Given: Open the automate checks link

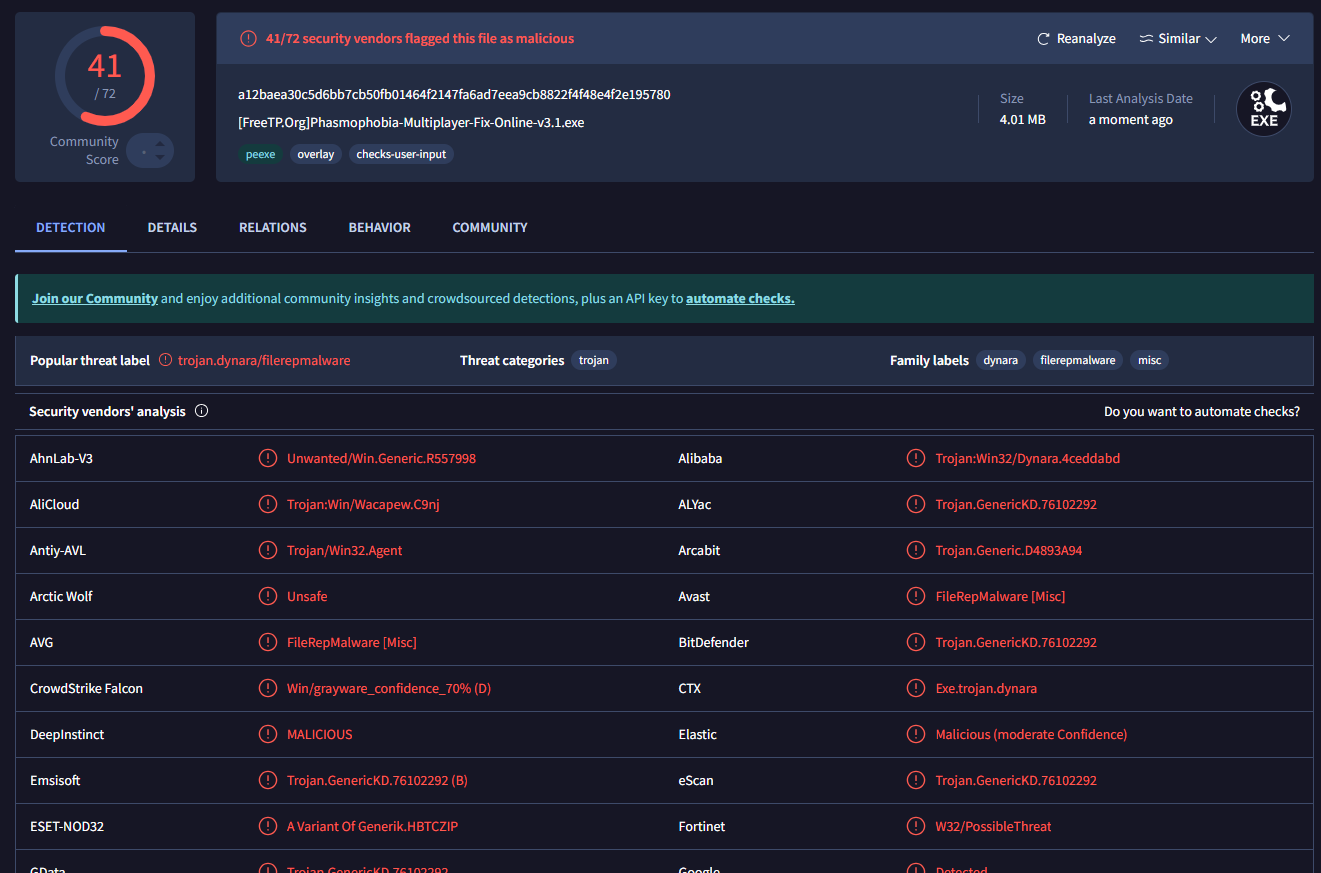Looking at the screenshot, I should pos(740,299).
